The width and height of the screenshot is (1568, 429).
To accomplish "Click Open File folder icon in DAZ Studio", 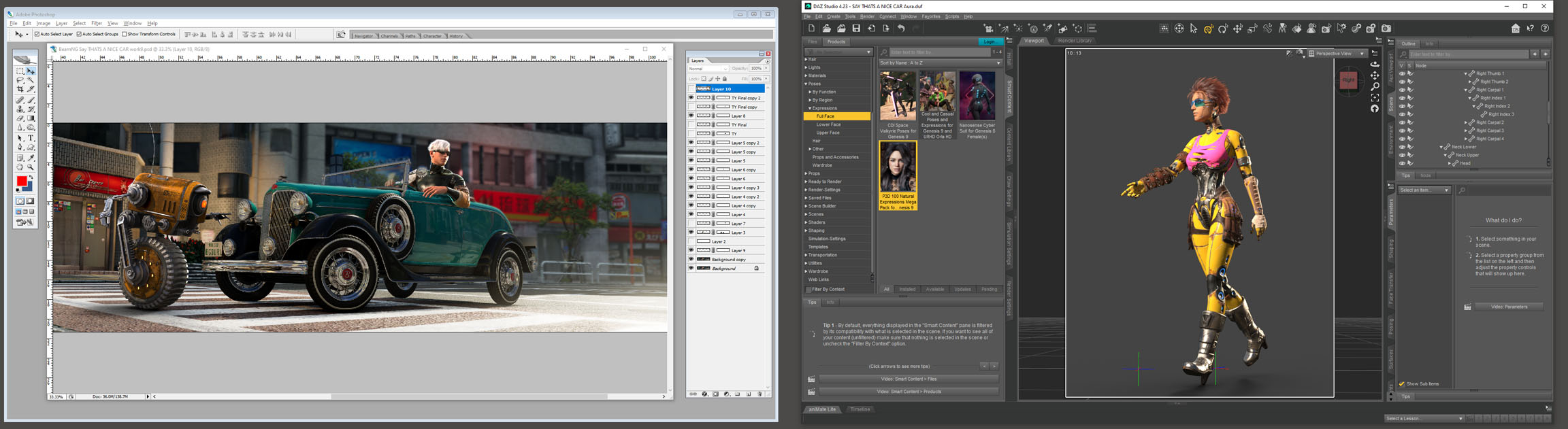I will (x=826, y=29).
